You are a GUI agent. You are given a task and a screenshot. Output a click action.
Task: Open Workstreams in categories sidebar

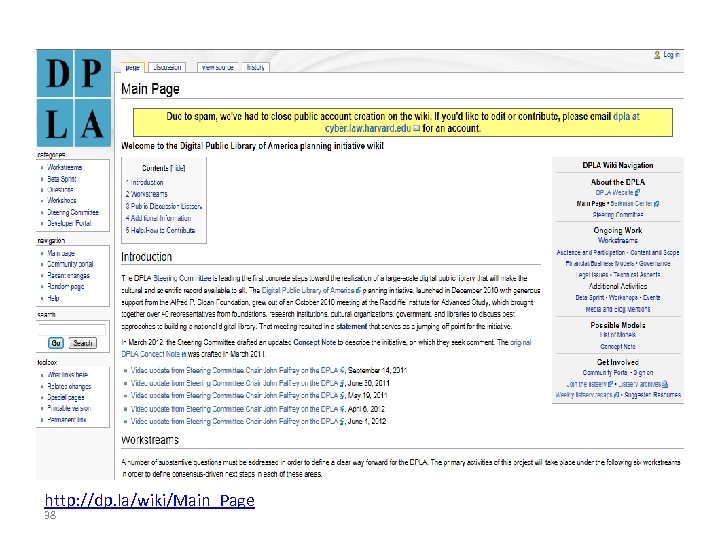pos(65,168)
